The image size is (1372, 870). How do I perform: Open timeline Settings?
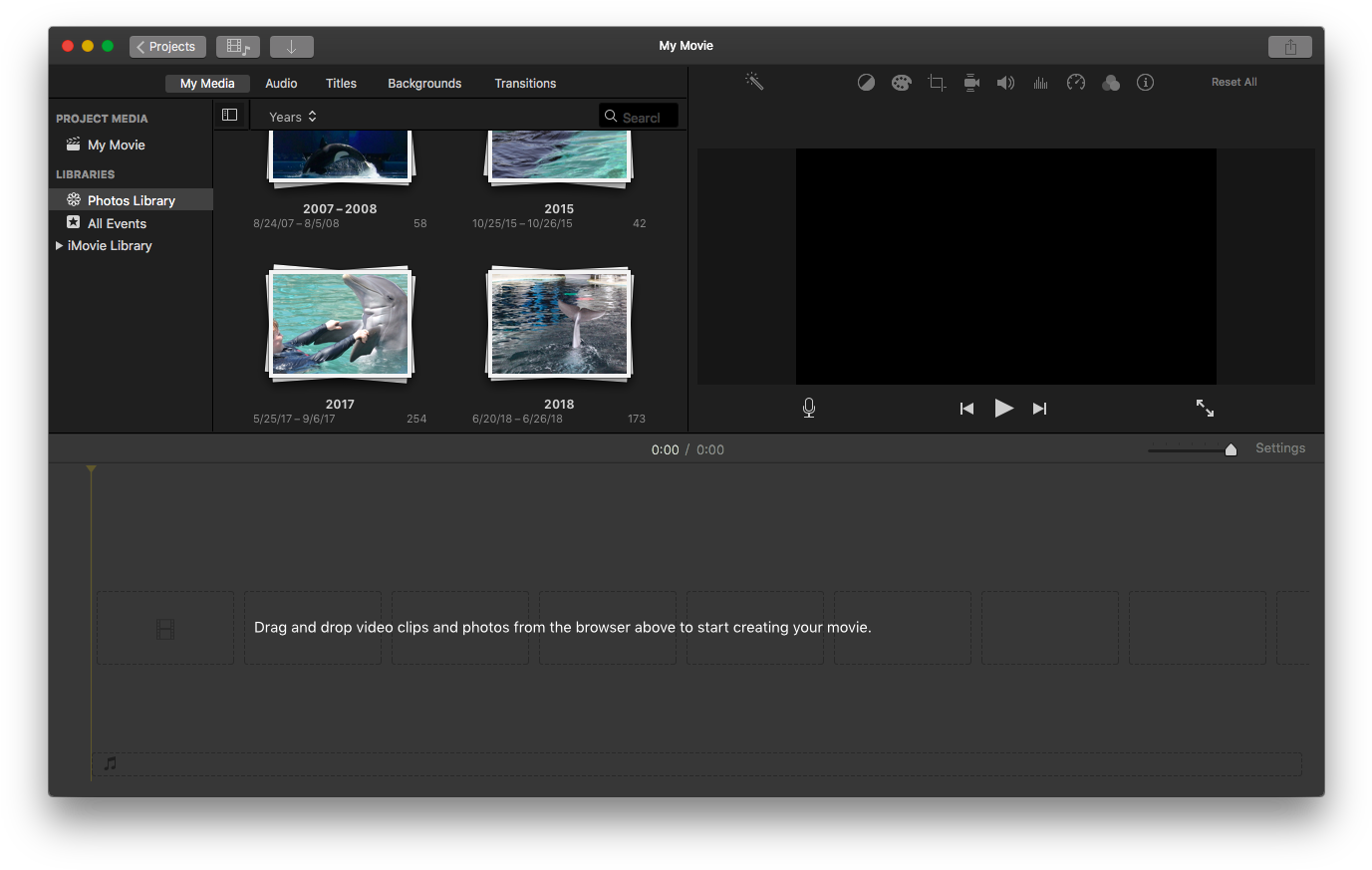[1280, 448]
